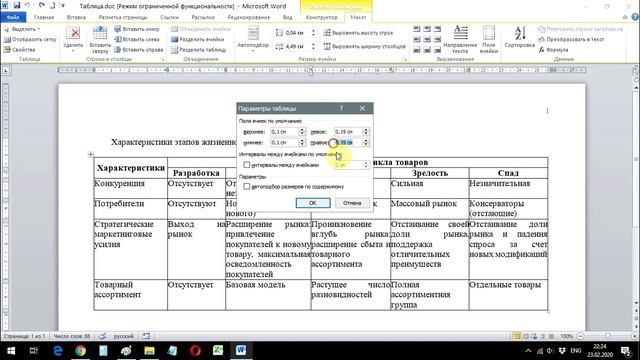Align cell text top right
Image resolution: width=640 pixels, height=360 pixels.
pyautogui.click(x=437, y=29)
